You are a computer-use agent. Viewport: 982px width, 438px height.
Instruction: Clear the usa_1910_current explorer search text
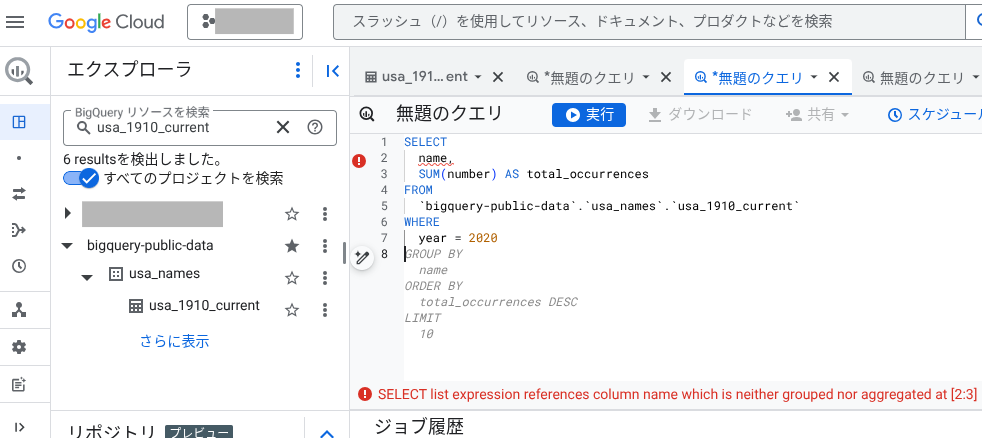pos(283,127)
